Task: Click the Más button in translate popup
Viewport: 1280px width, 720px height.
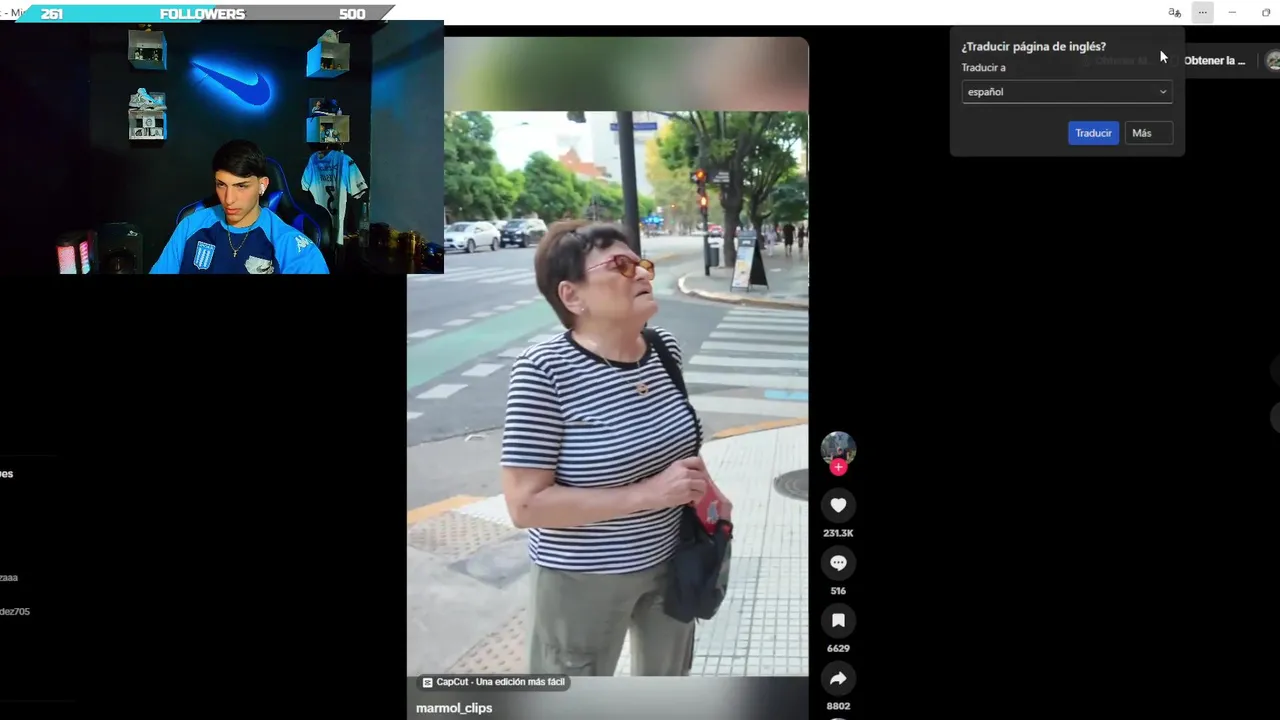Action: (1148, 133)
